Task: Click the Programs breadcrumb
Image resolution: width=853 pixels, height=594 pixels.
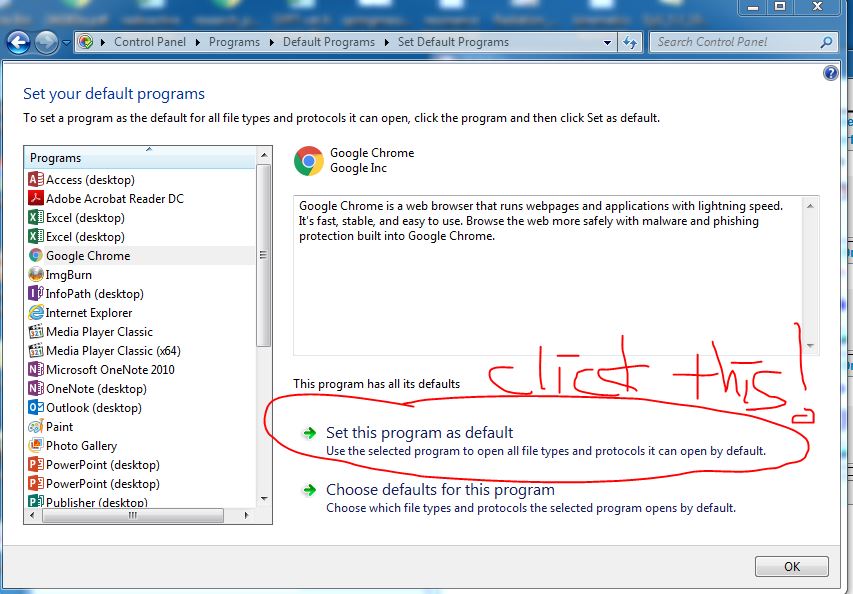Action: click(x=234, y=42)
